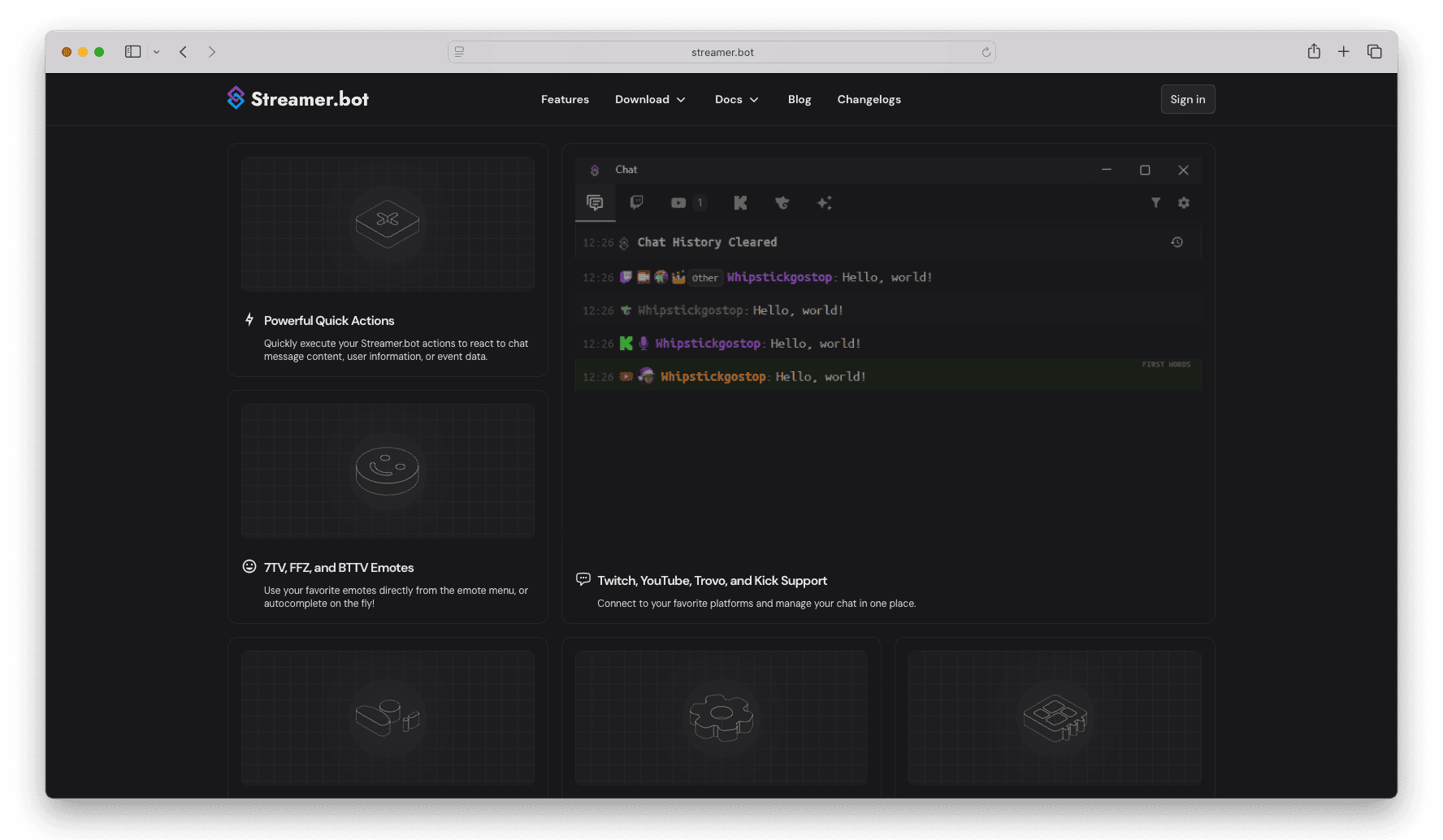Image resolution: width=1443 pixels, height=840 pixels.
Task: Click the emotes smiley card illustration
Action: tap(388, 470)
